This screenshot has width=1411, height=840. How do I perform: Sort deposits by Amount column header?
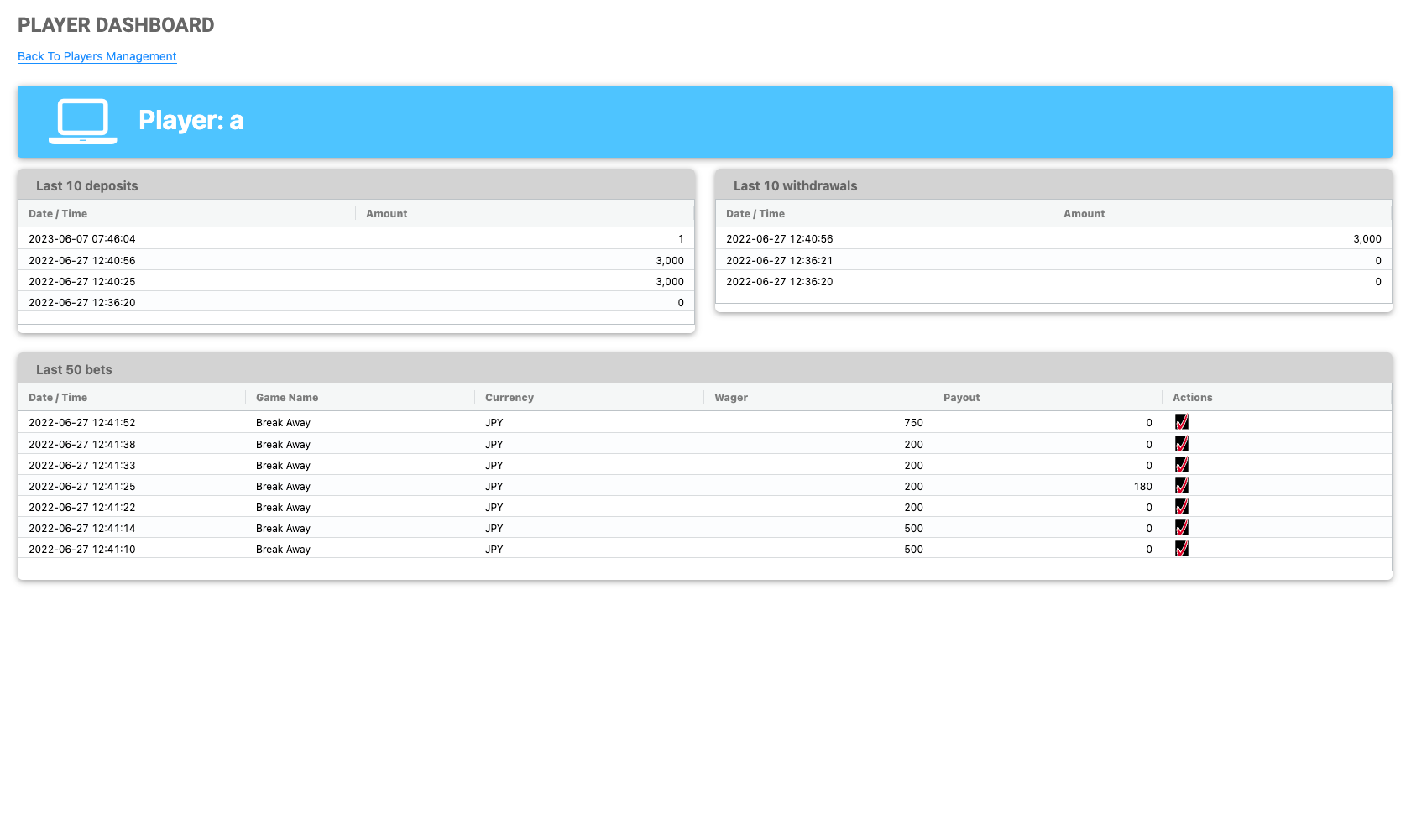[x=386, y=214]
